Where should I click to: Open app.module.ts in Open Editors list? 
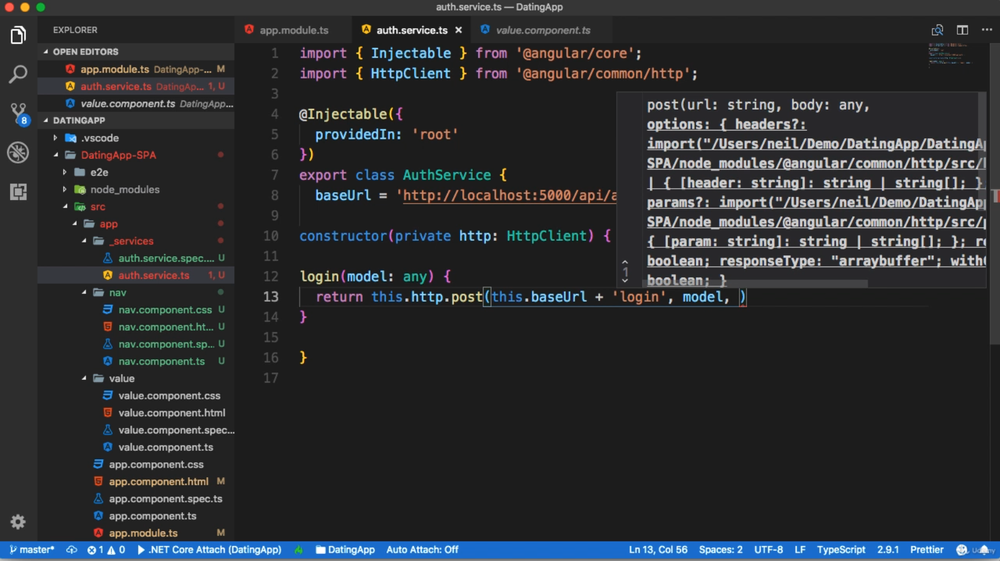coord(136,69)
